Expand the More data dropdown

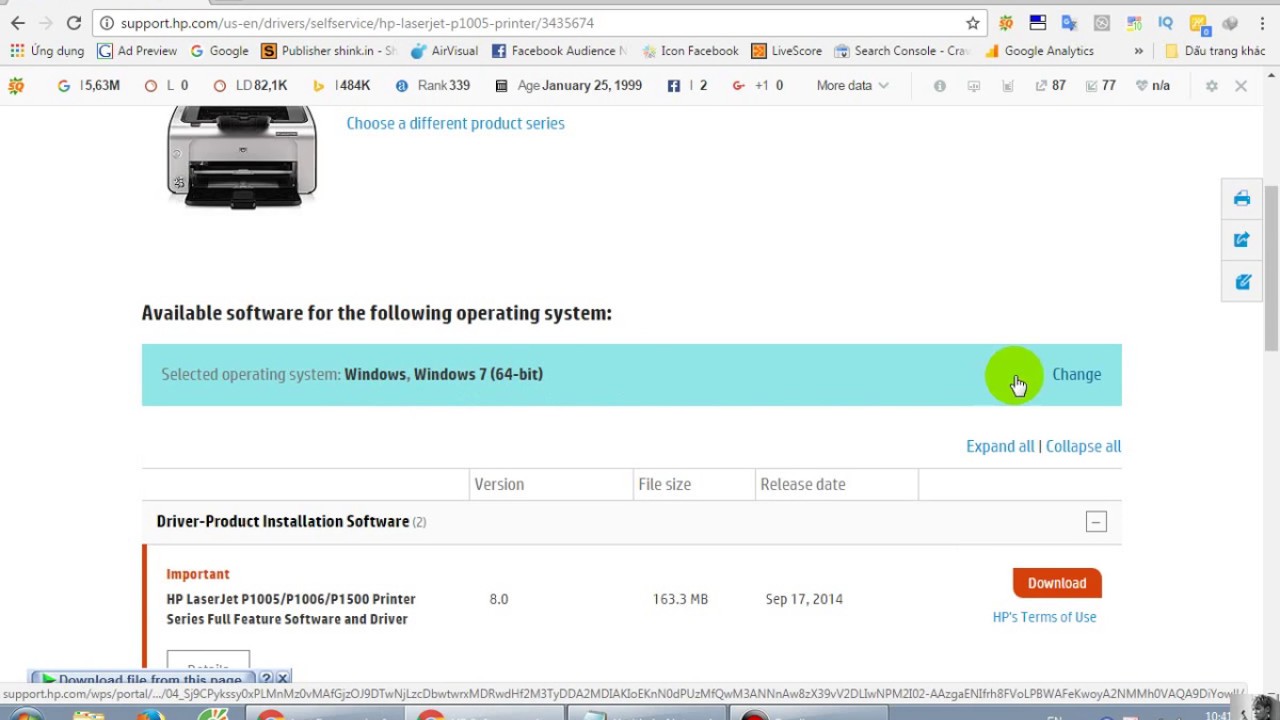[x=852, y=86]
